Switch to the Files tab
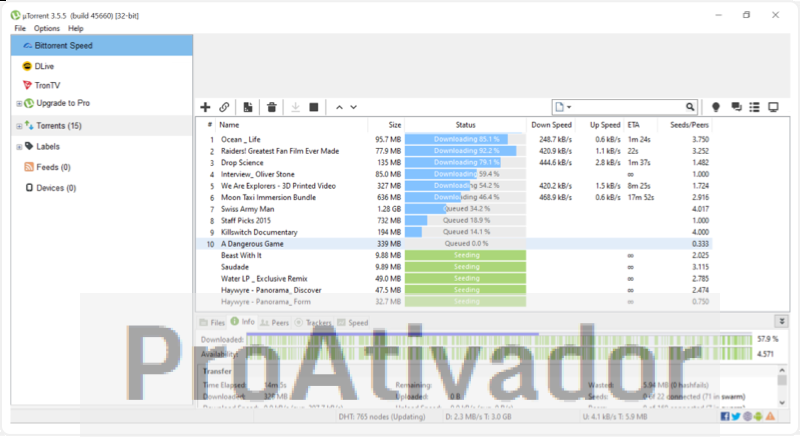The width and height of the screenshot is (800, 437). click(212, 322)
